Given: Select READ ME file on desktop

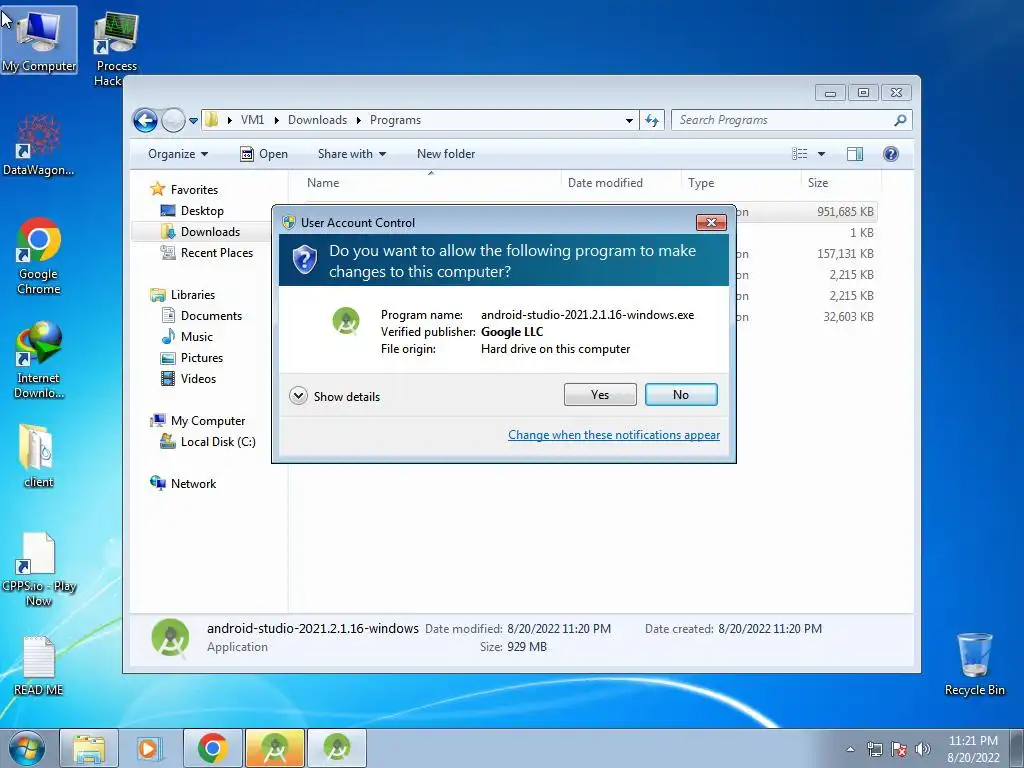Looking at the screenshot, I should (39, 666).
